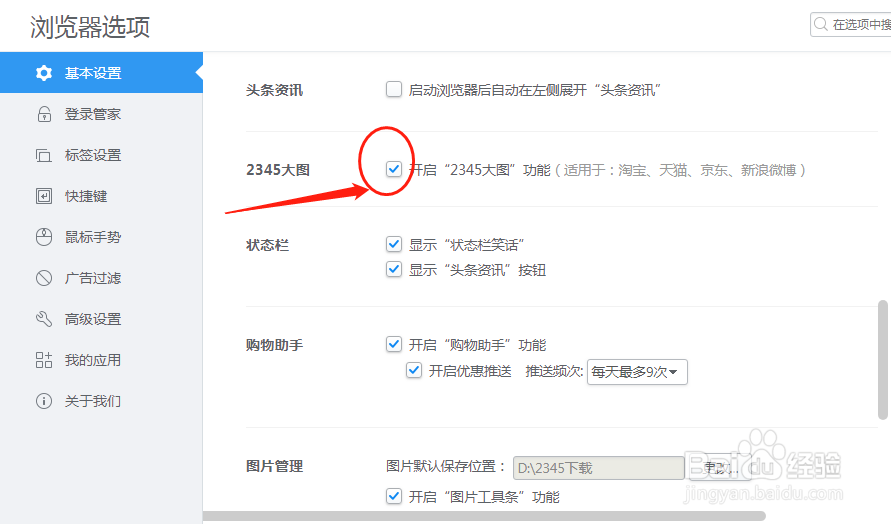This screenshot has height=524, width=891.
Task: Click the 图片默认保存位置 label
Action: pos(446,467)
